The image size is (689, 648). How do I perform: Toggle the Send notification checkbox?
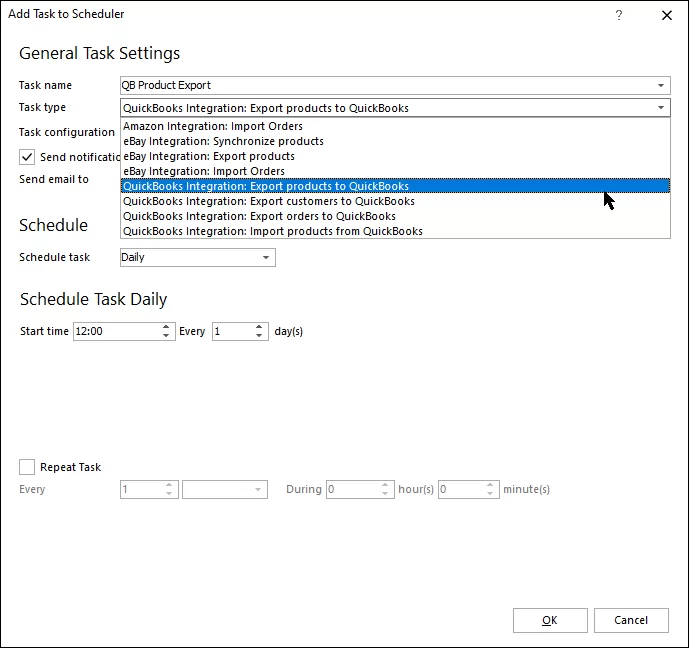(28, 157)
